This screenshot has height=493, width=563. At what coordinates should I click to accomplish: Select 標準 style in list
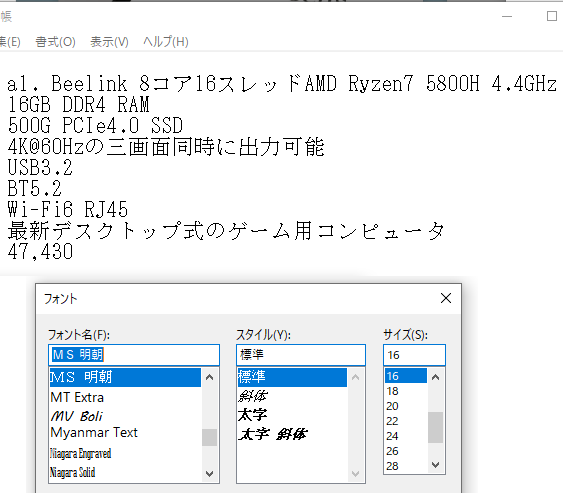tap(292, 377)
